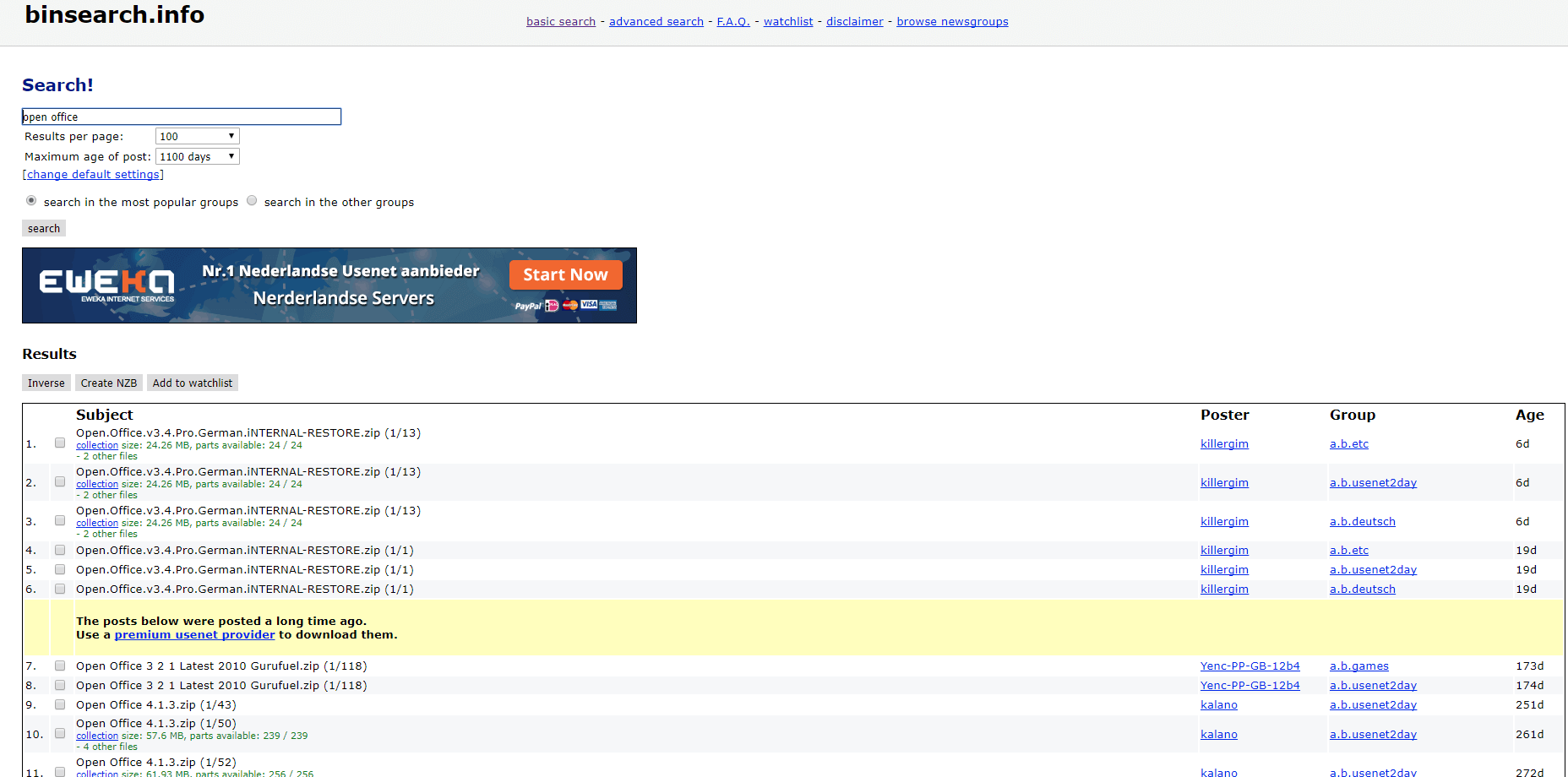Open the F.A.Q. page
Screen dimensions: 1568x777
tap(732, 21)
